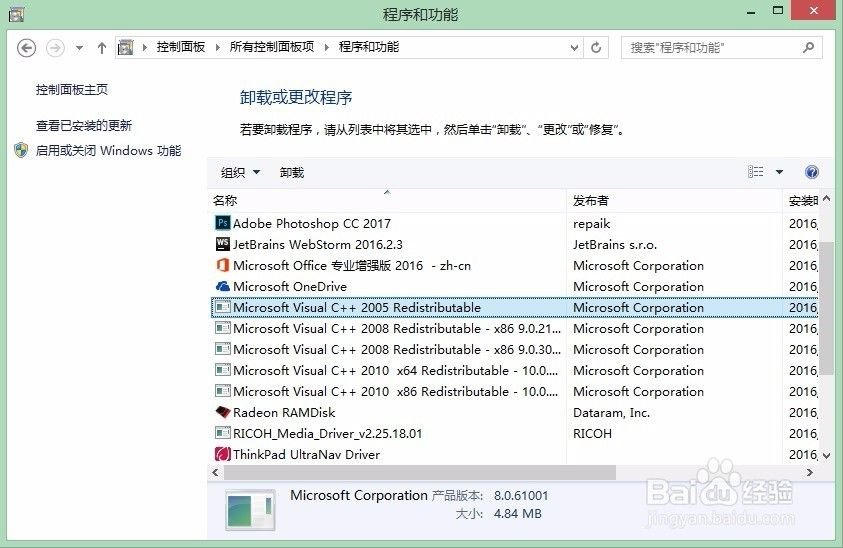Navigate to 控制面板 breadcrumb
The width and height of the screenshot is (843, 548).
point(181,47)
